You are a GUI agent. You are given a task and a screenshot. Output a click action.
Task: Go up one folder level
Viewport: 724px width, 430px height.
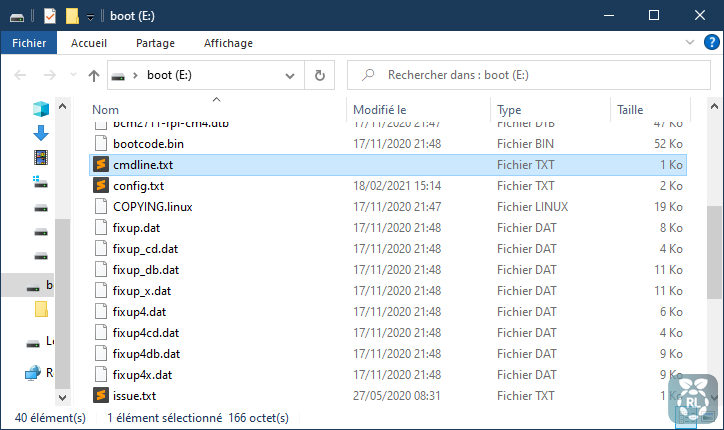pyautogui.click(x=94, y=75)
